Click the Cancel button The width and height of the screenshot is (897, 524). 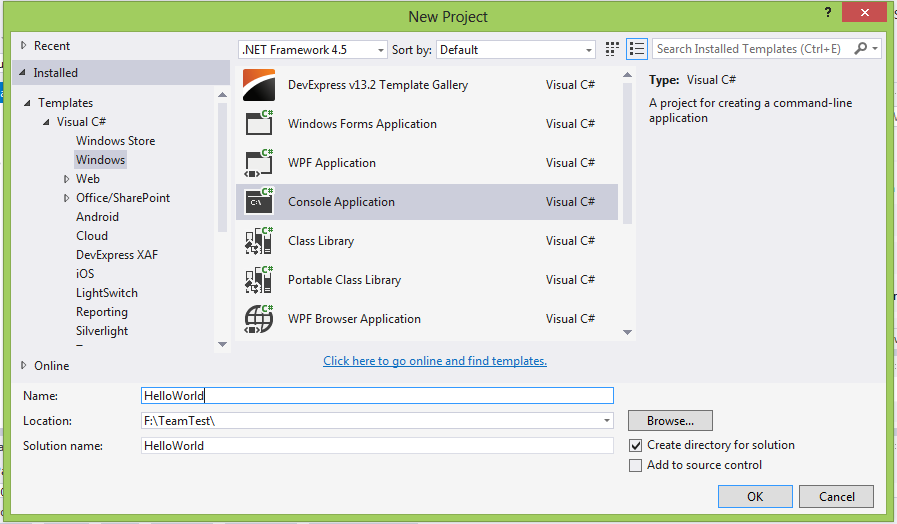tap(836, 497)
